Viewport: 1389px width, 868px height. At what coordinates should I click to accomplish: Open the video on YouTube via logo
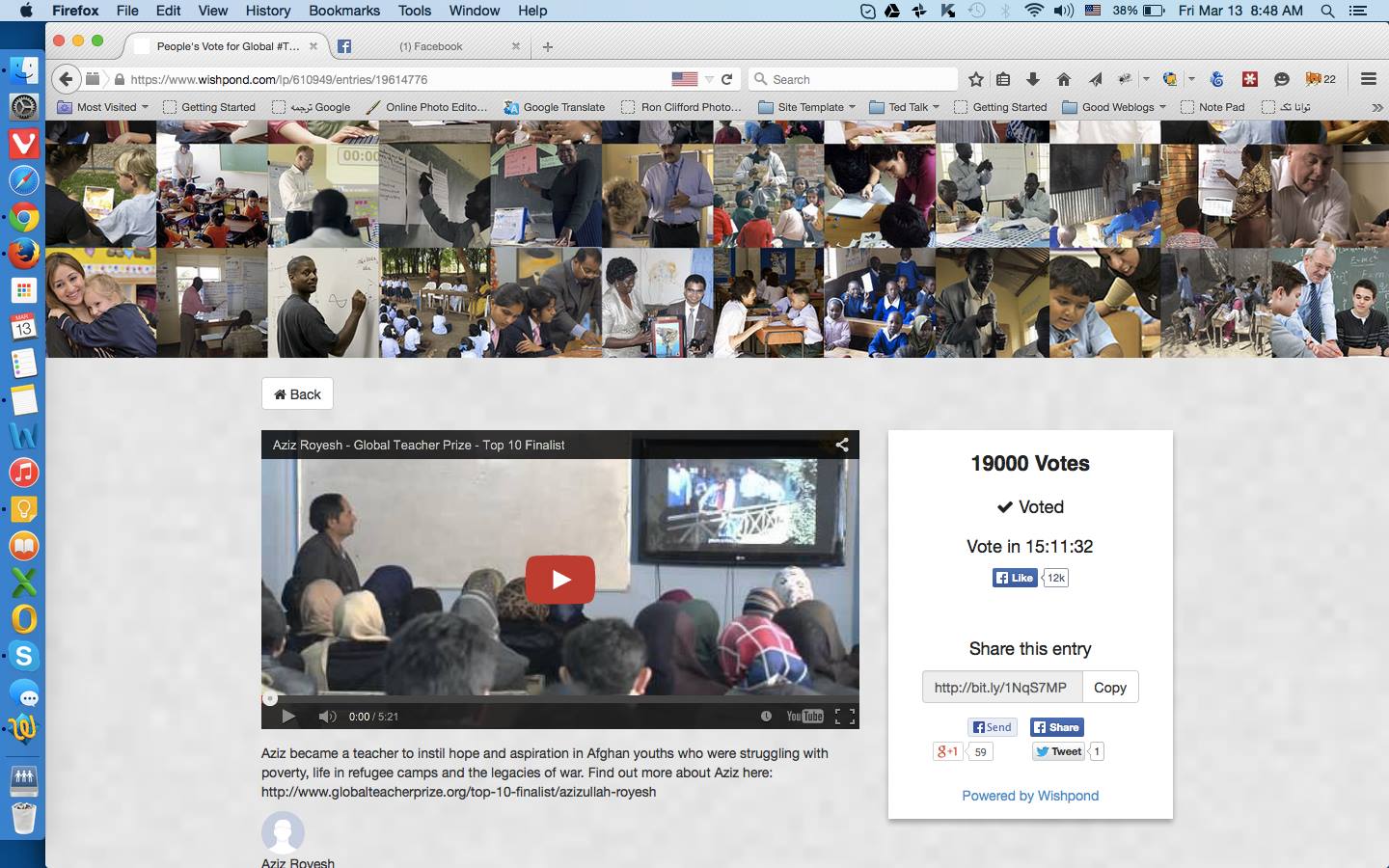pyautogui.click(x=804, y=717)
